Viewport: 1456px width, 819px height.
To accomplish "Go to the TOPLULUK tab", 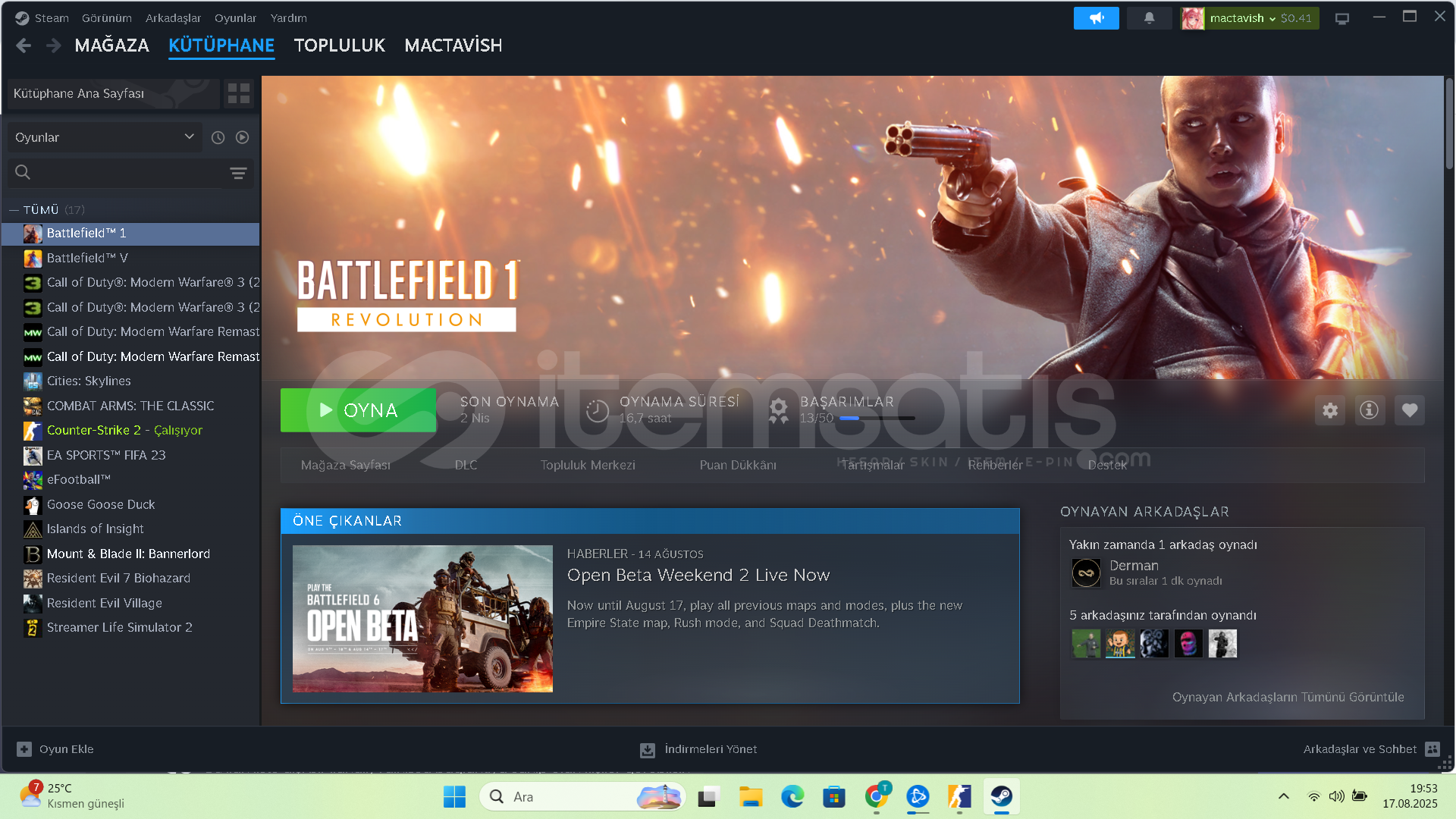I will pyautogui.click(x=340, y=45).
